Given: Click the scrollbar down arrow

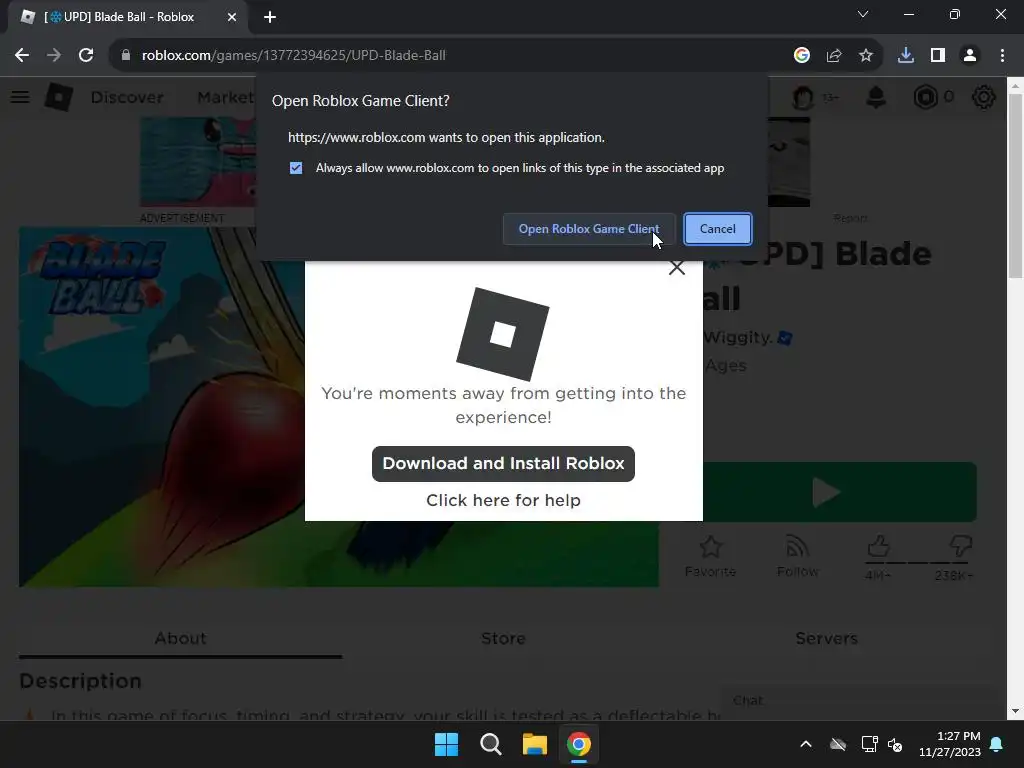Looking at the screenshot, I should click(1015, 711).
